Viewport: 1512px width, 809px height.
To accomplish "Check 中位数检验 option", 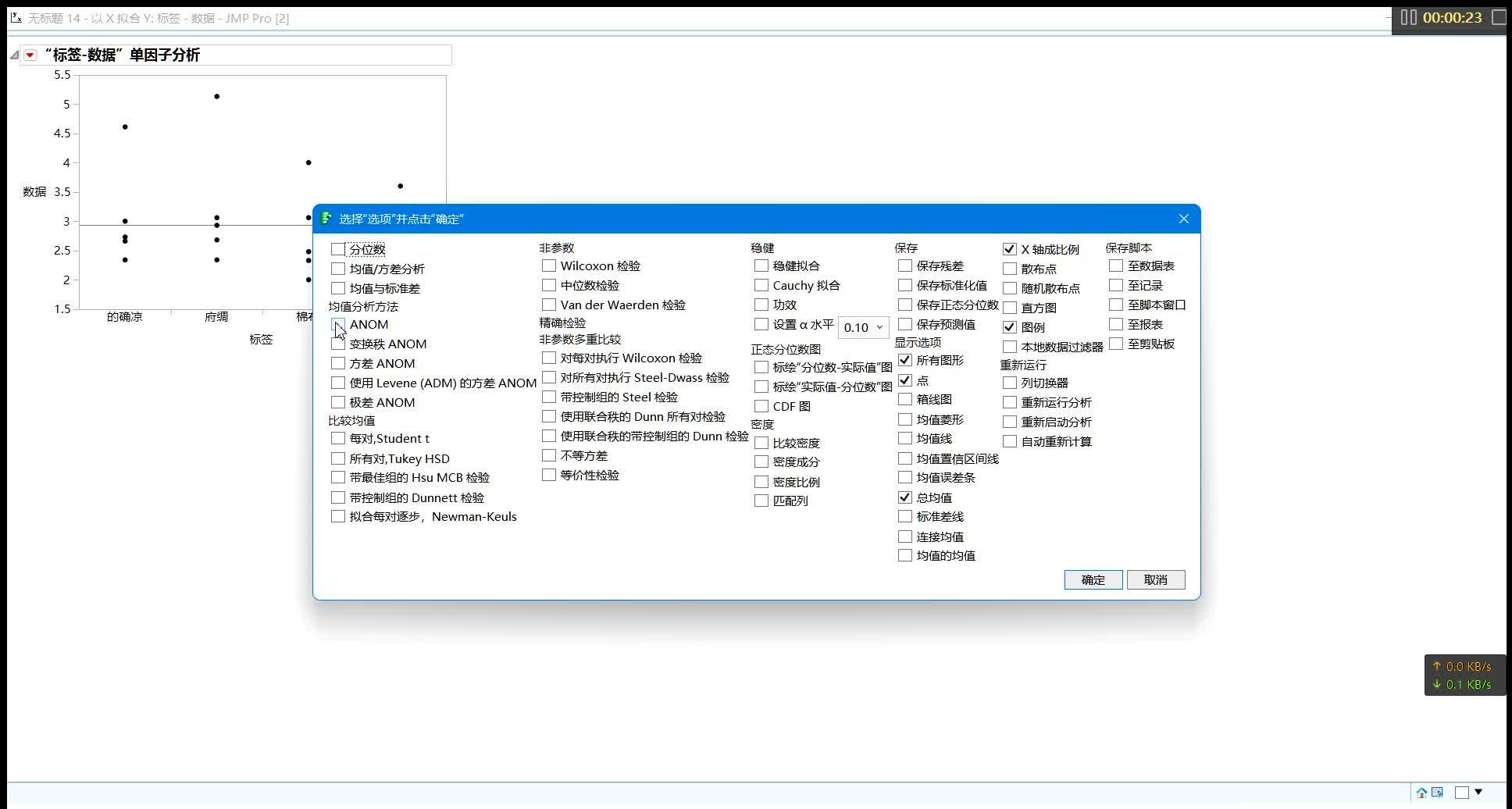I will [x=549, y=285].
